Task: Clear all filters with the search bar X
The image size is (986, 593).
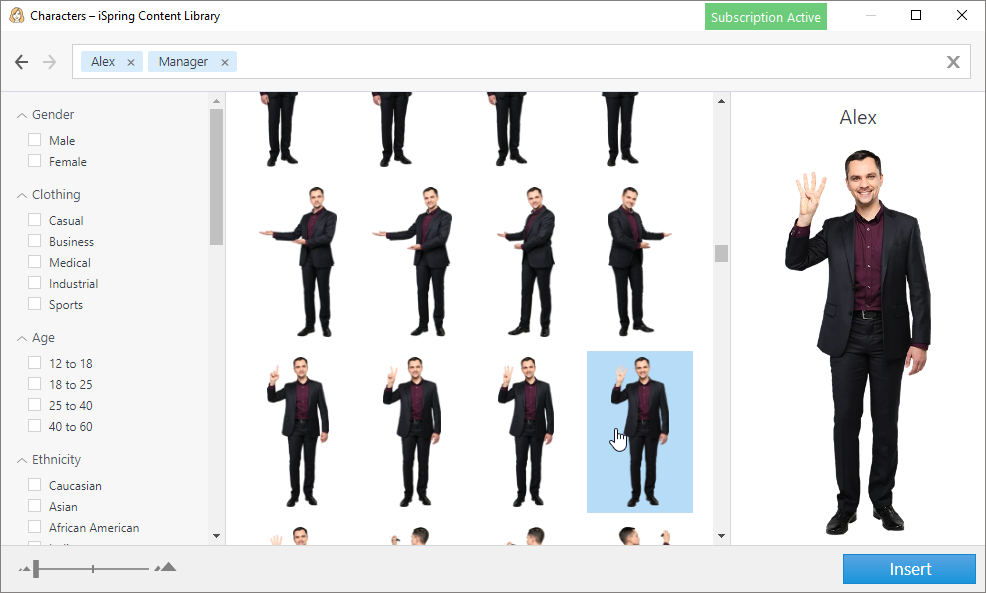Action: click(953, 61)
